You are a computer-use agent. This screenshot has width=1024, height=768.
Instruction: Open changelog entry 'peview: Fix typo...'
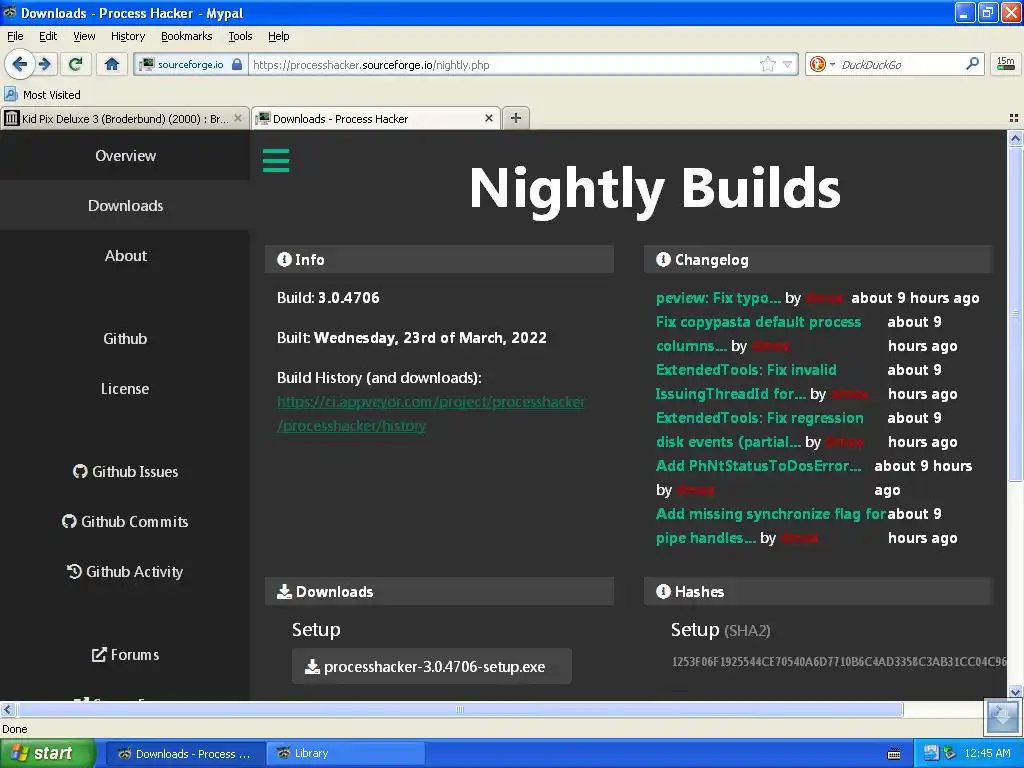coord(718,298)
